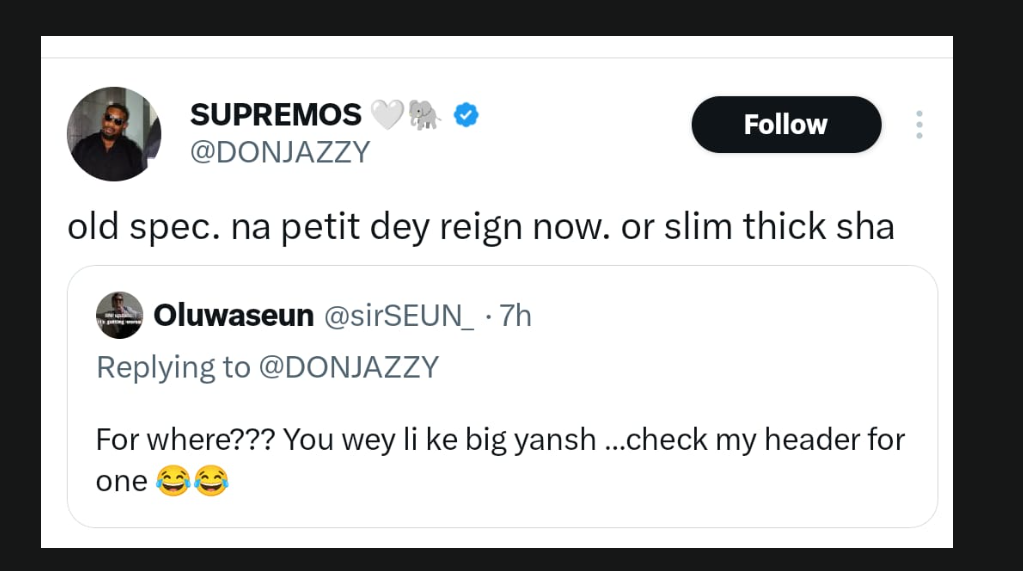Click @DONJAZZY in the Replying to line
Screen dimensions: 1023x571
(x=349, y=367)
